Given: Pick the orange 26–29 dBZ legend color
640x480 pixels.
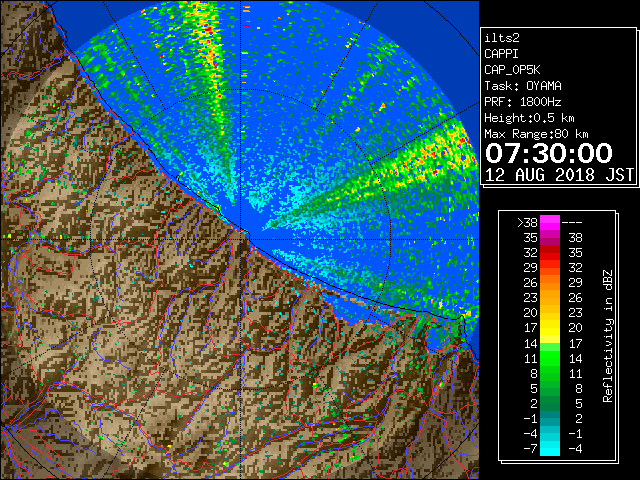Looking at the screenshot, I should (550, 282).
